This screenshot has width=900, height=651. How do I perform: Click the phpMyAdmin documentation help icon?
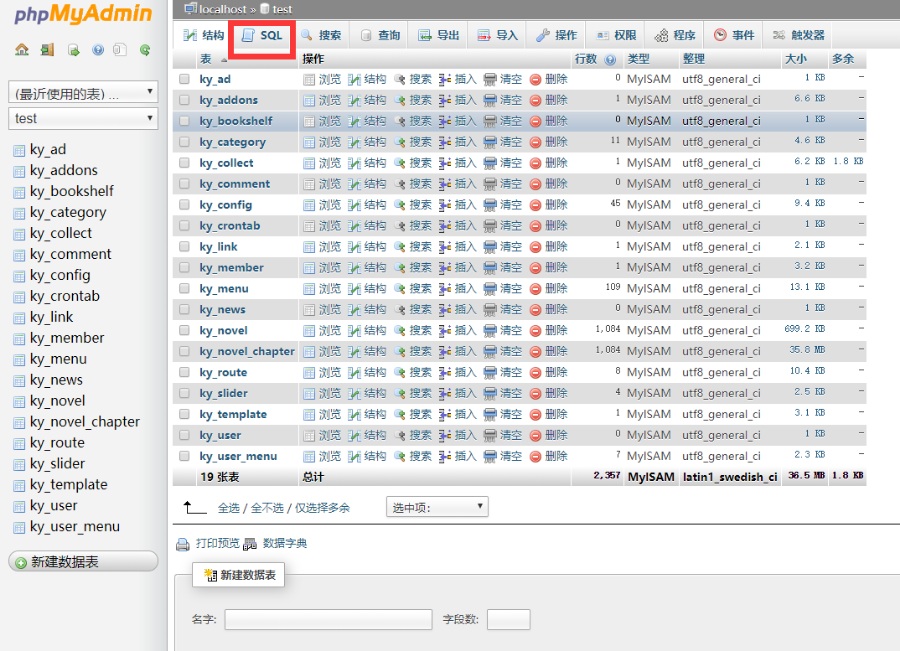click(x=98, y=48)
